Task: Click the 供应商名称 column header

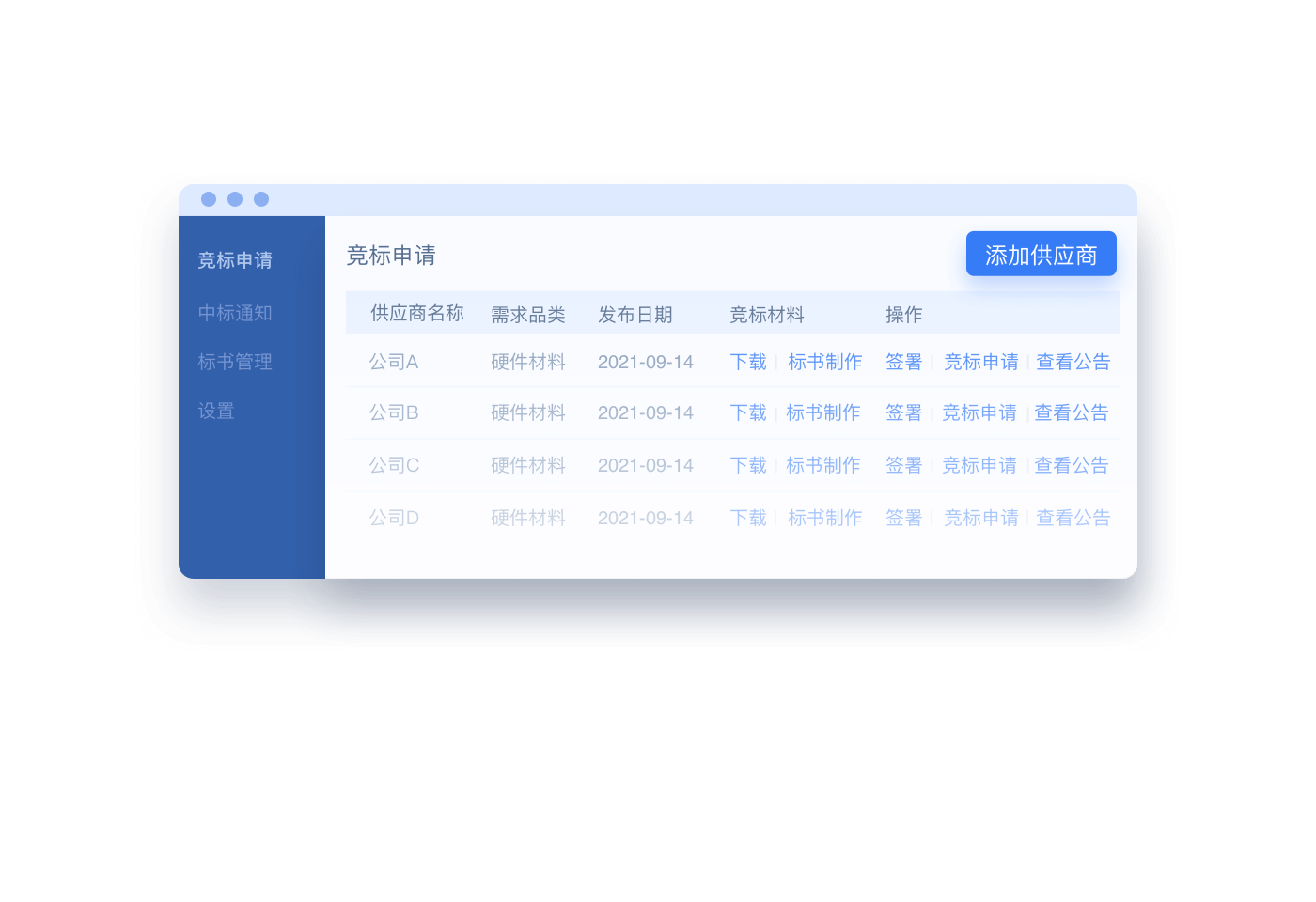Action: pyautogui.click(x=417, y=313)
